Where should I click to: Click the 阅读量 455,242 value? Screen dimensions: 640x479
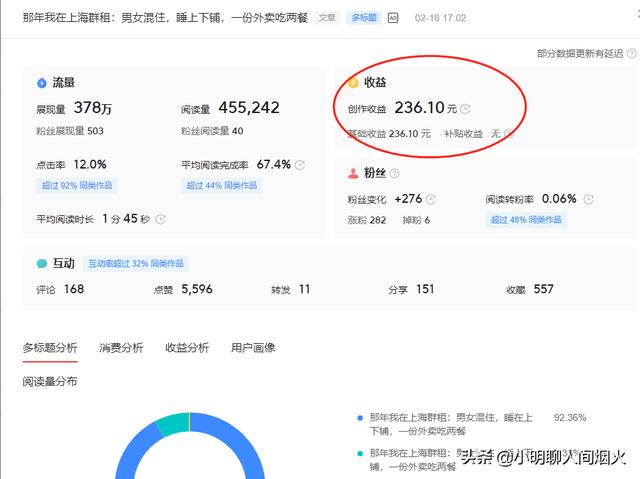pos(249,108)
